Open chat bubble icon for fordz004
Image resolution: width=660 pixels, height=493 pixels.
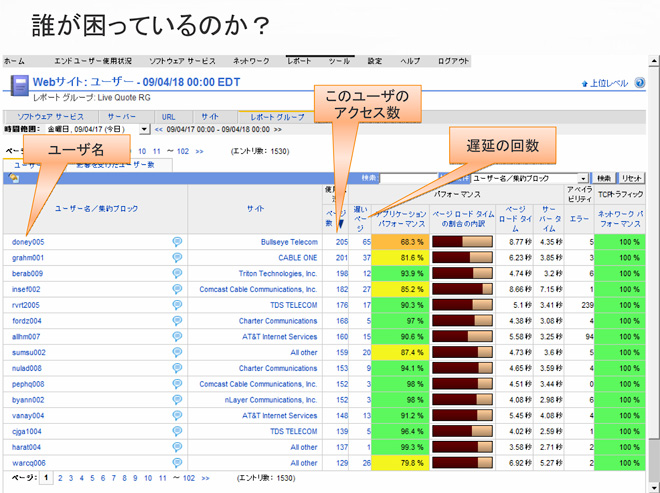[177, 321]
